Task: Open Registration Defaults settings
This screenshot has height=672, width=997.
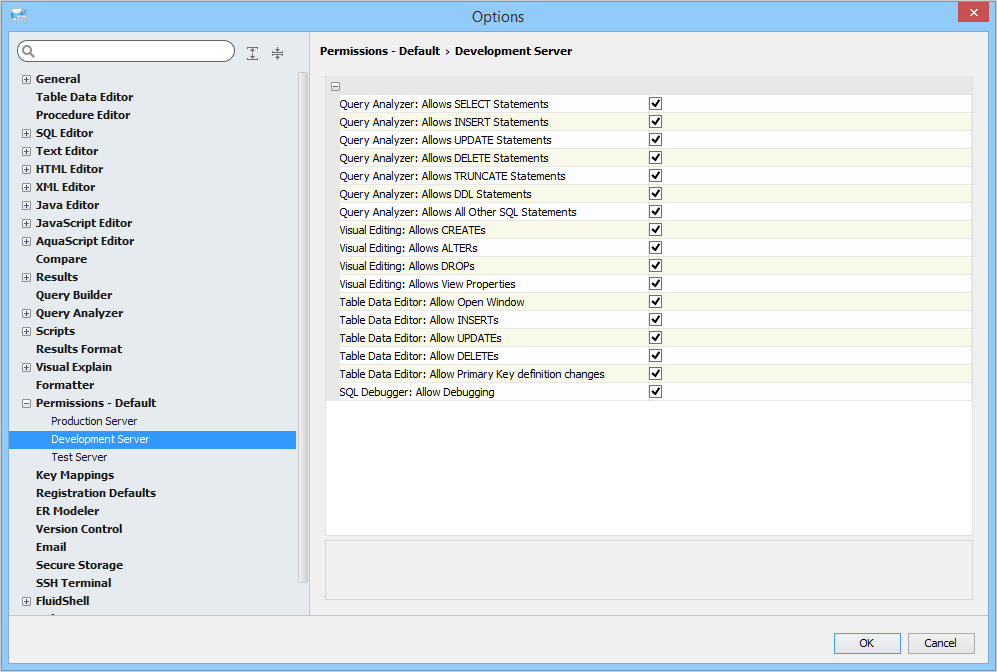Action: (95, 493)
